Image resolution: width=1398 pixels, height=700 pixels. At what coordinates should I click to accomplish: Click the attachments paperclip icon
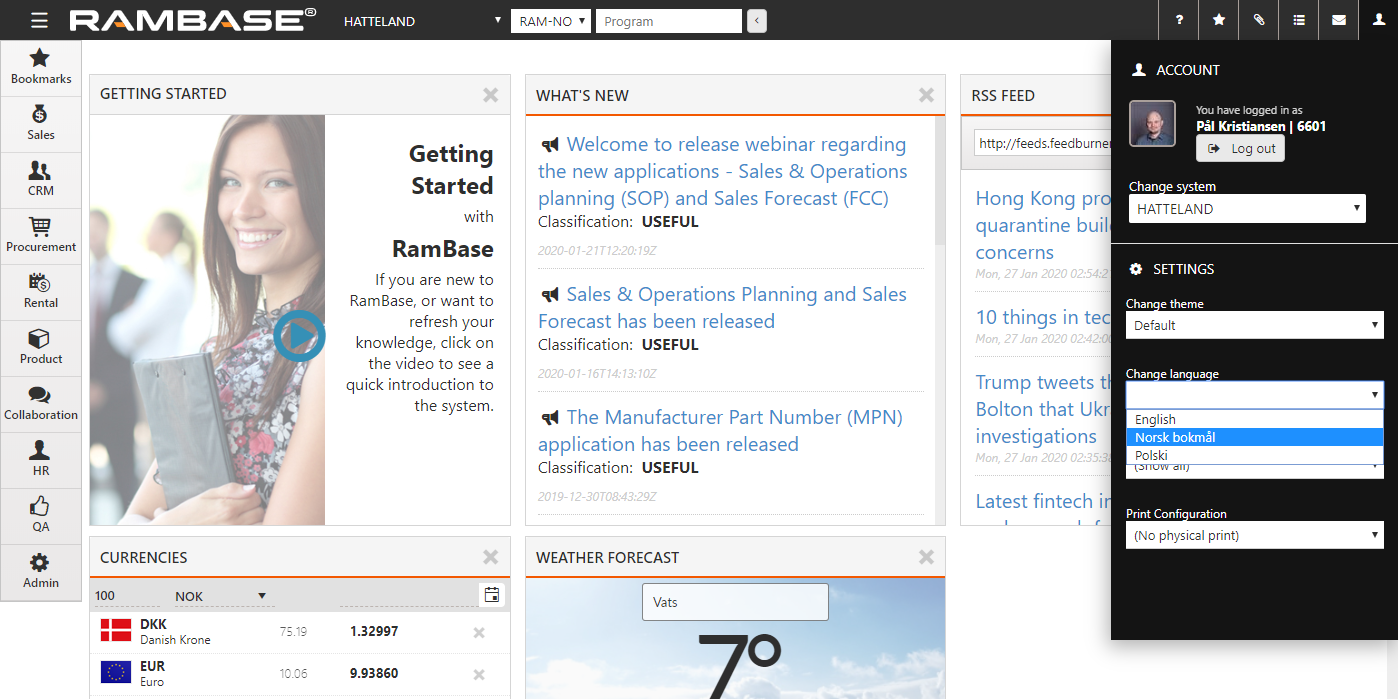[1259, 20]
